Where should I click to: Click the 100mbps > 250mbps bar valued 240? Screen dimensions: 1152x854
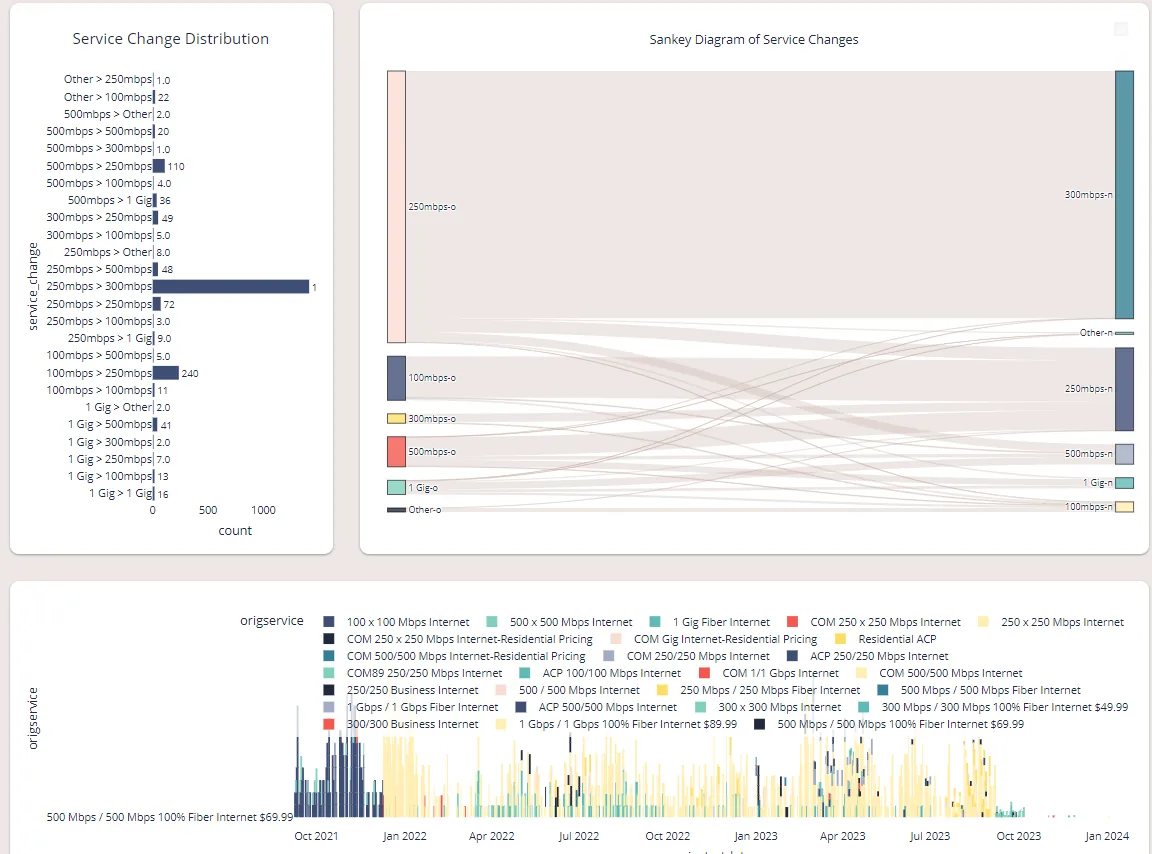165,373
